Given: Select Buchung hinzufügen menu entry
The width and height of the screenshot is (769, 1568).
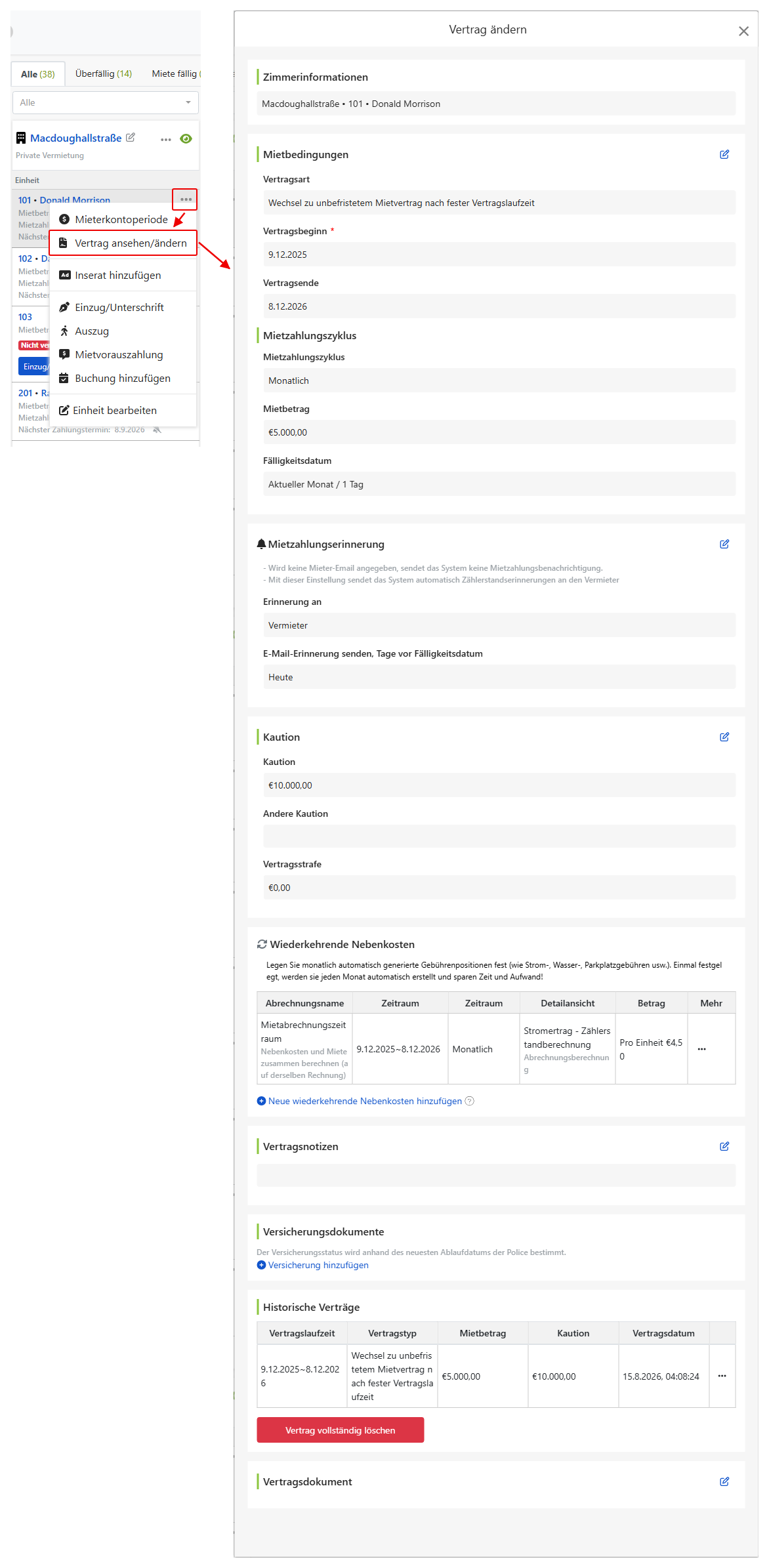Looking at the screenshot, I should [123, 378].
